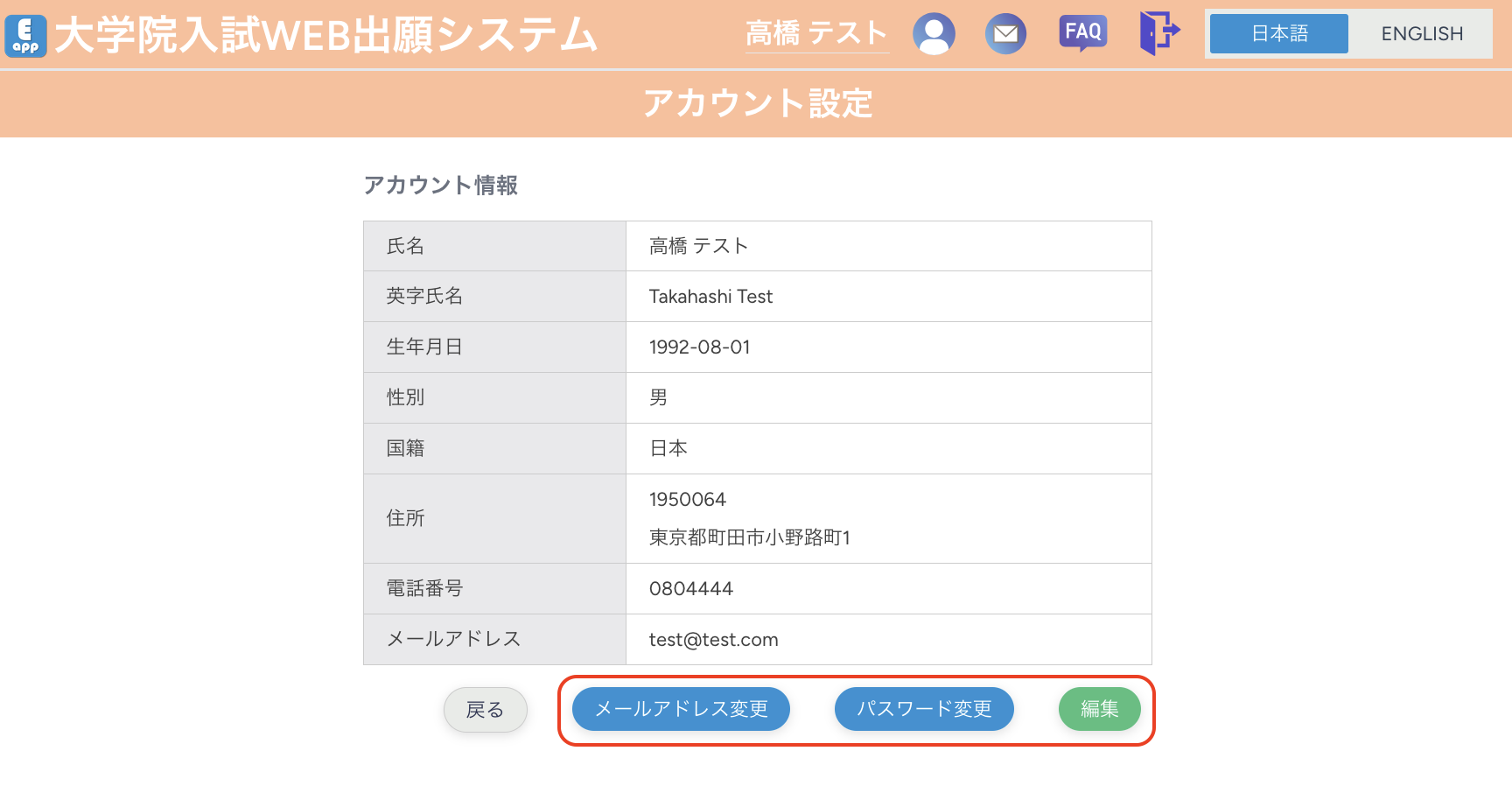Click the メールアドレス変更 button
The width and height of the screenshot is (1512, 807).
[681, 709]
